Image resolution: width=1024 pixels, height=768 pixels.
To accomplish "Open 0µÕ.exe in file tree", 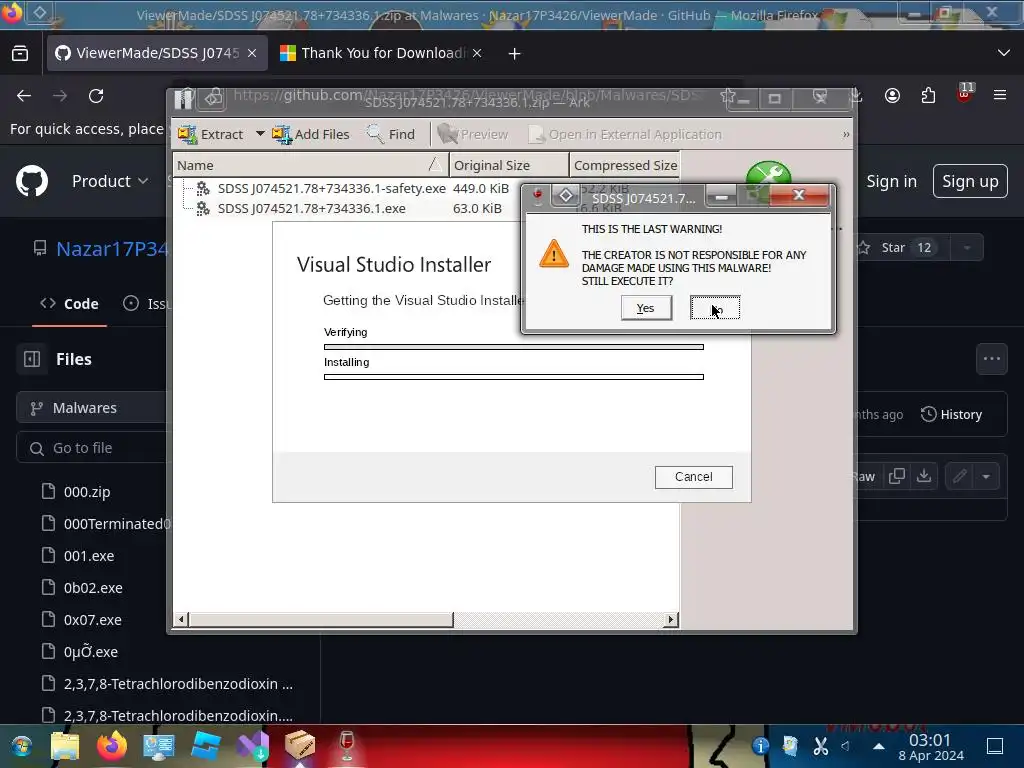I will click(x=91, y=652).
